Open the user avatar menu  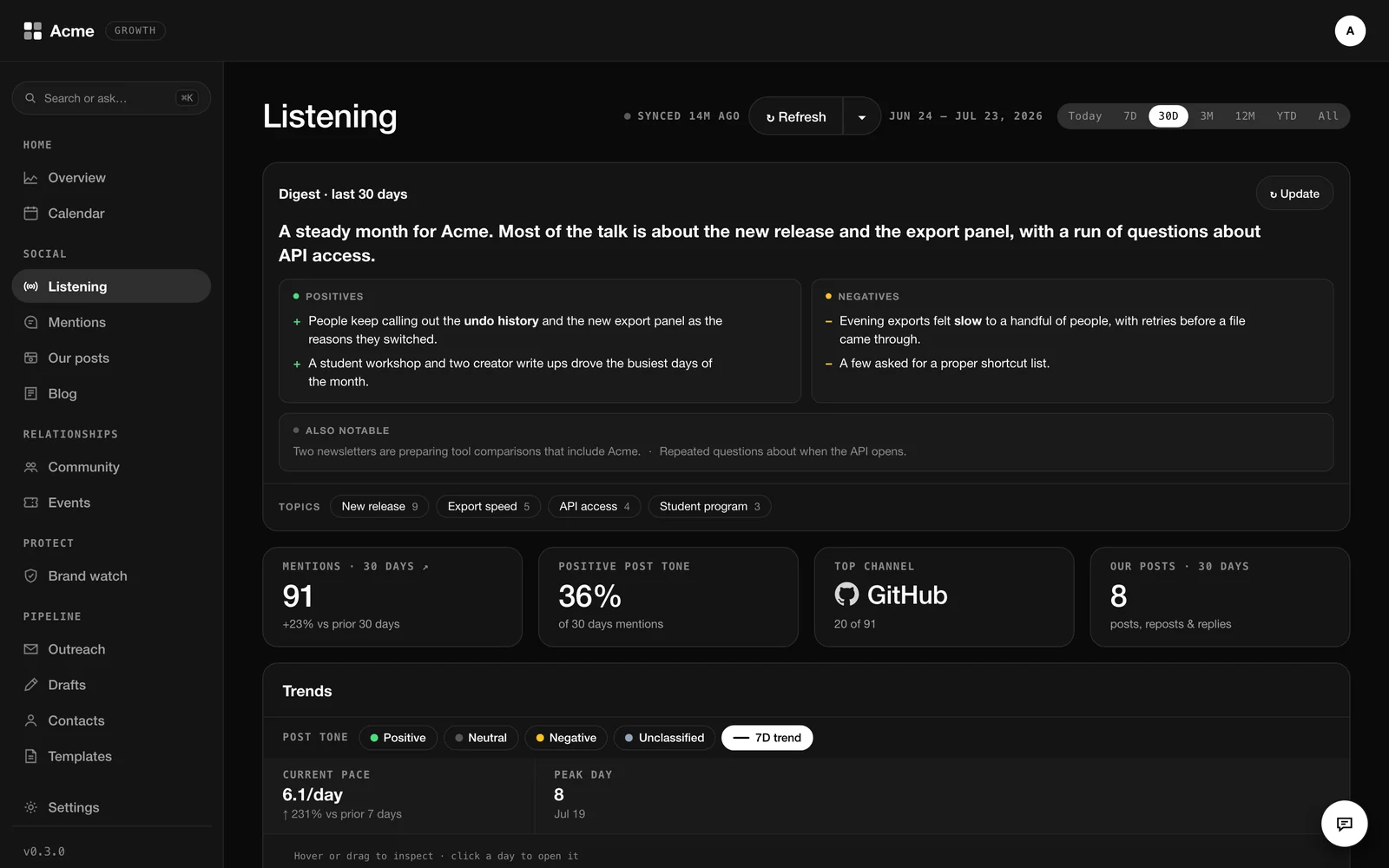point(1350,30)
